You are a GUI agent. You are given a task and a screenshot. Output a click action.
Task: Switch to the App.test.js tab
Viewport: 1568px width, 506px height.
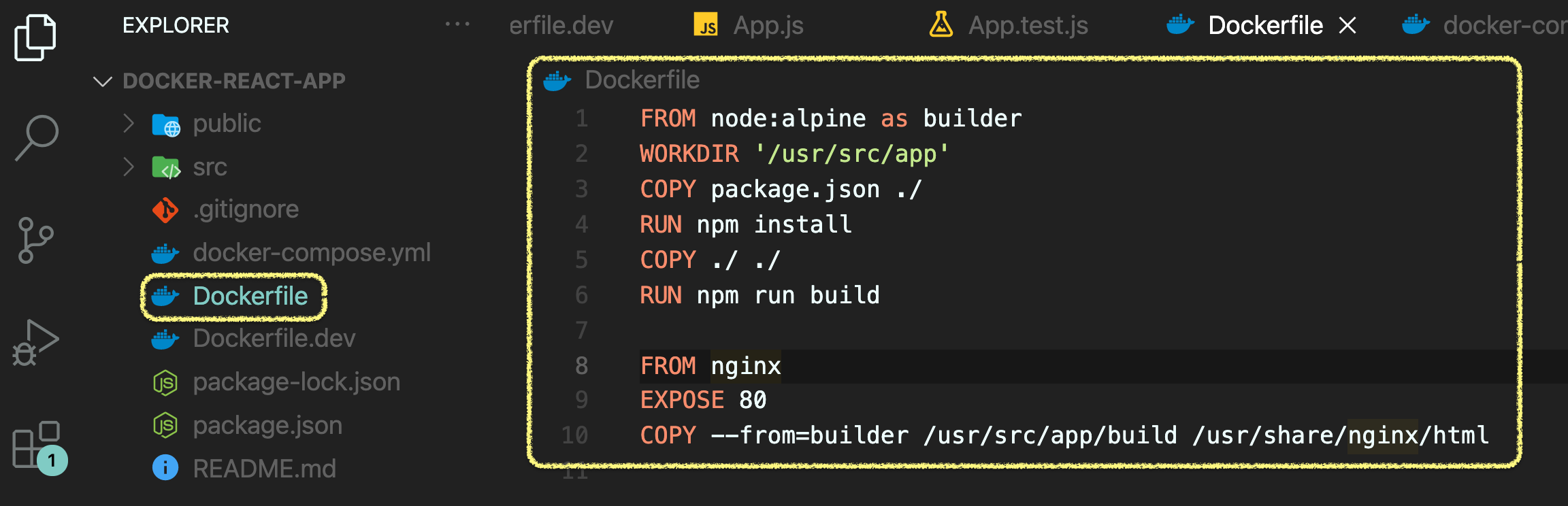tap(1028, 26)
